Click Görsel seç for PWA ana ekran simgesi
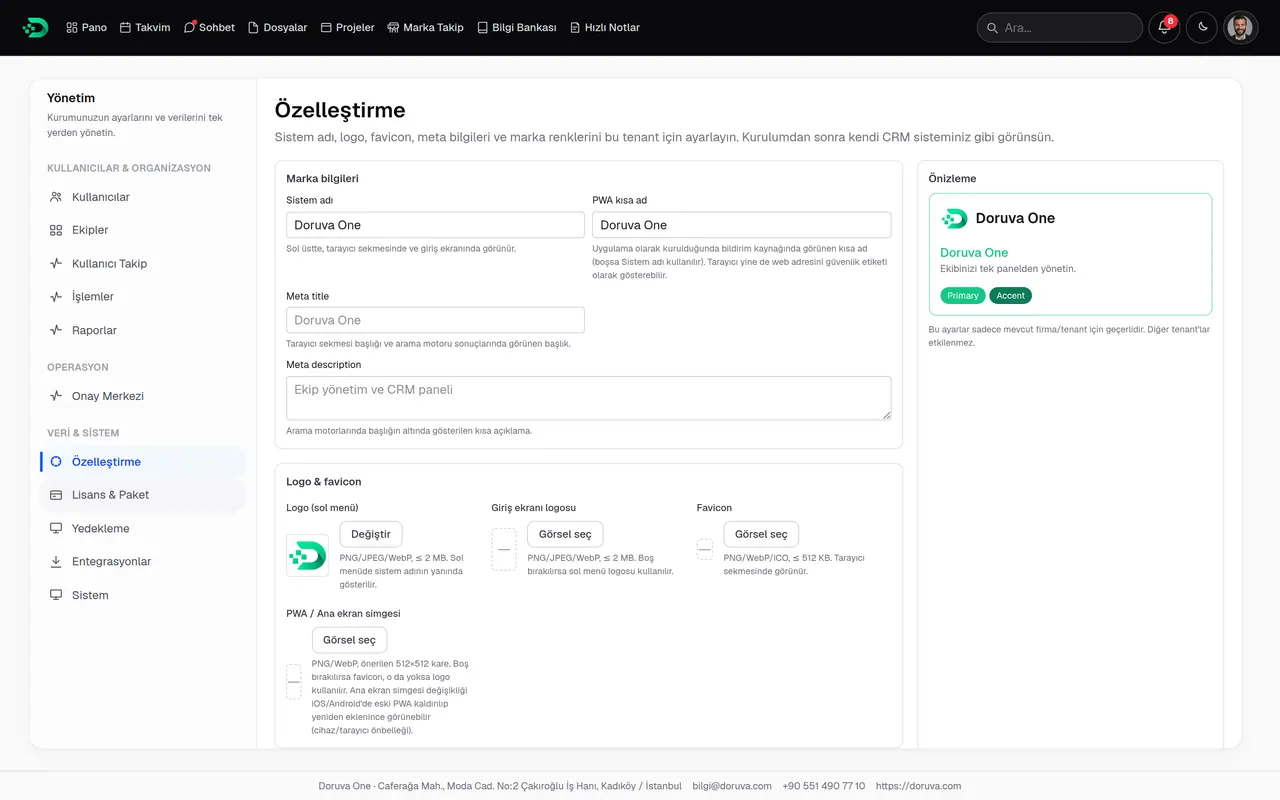Viewport: 1280px width, 800px height. tap(349, 640)
